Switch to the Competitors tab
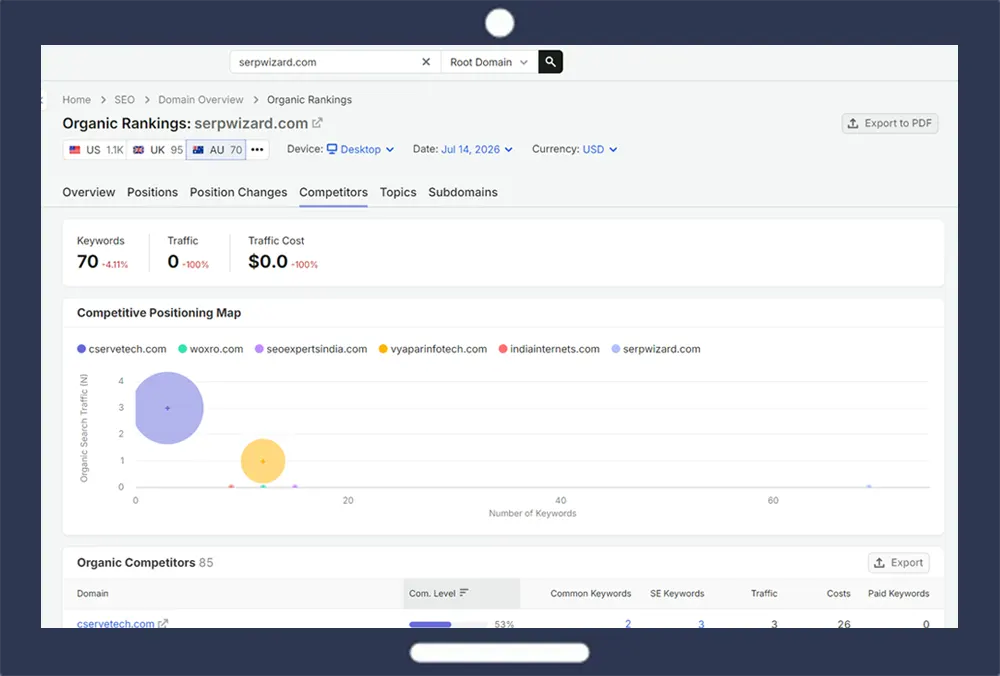Image resolution: width=1000 pixels, height=676 pixels. [x=334, y=192]
